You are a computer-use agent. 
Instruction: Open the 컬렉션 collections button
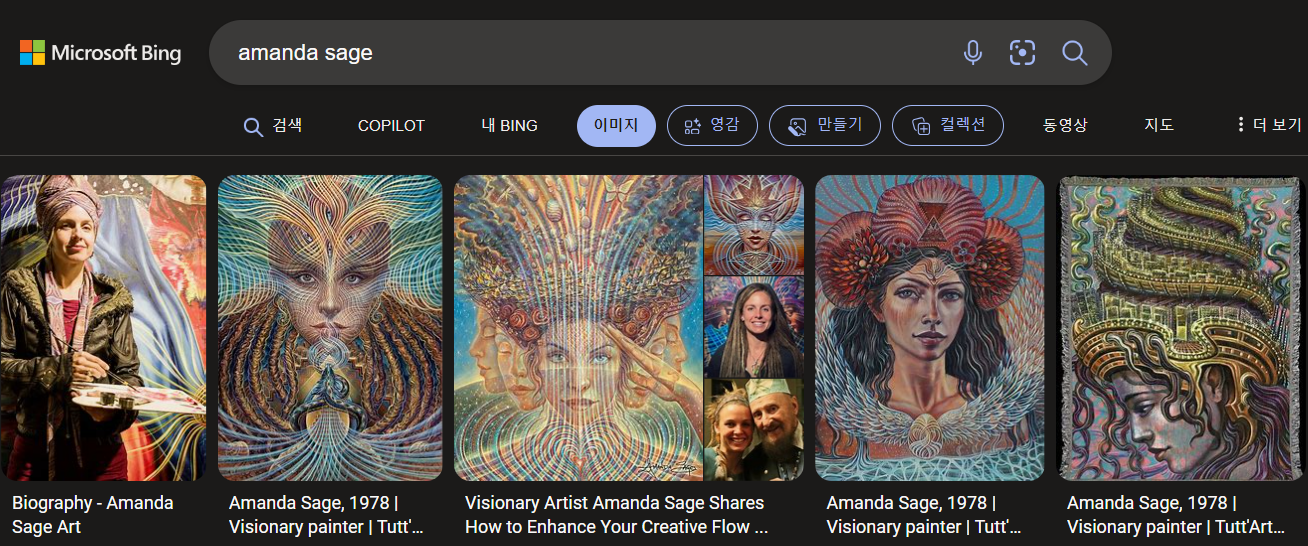948,126
